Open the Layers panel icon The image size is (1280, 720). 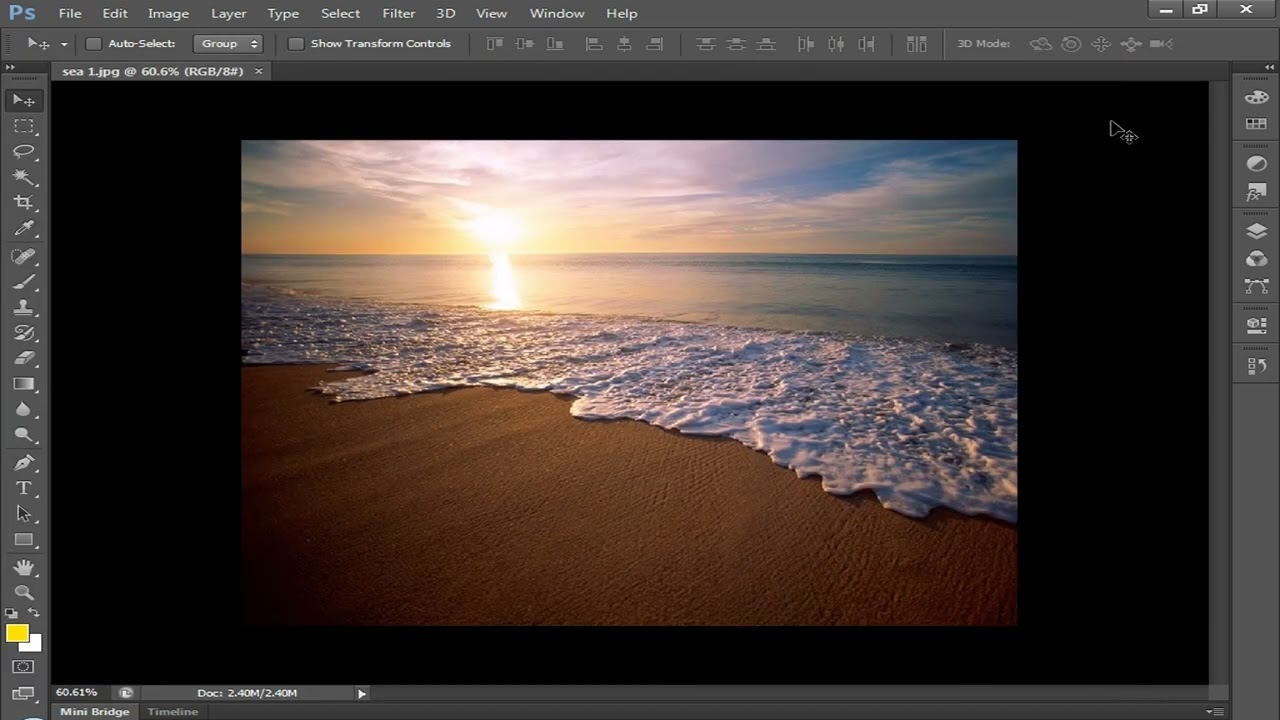pos(1256,231)
